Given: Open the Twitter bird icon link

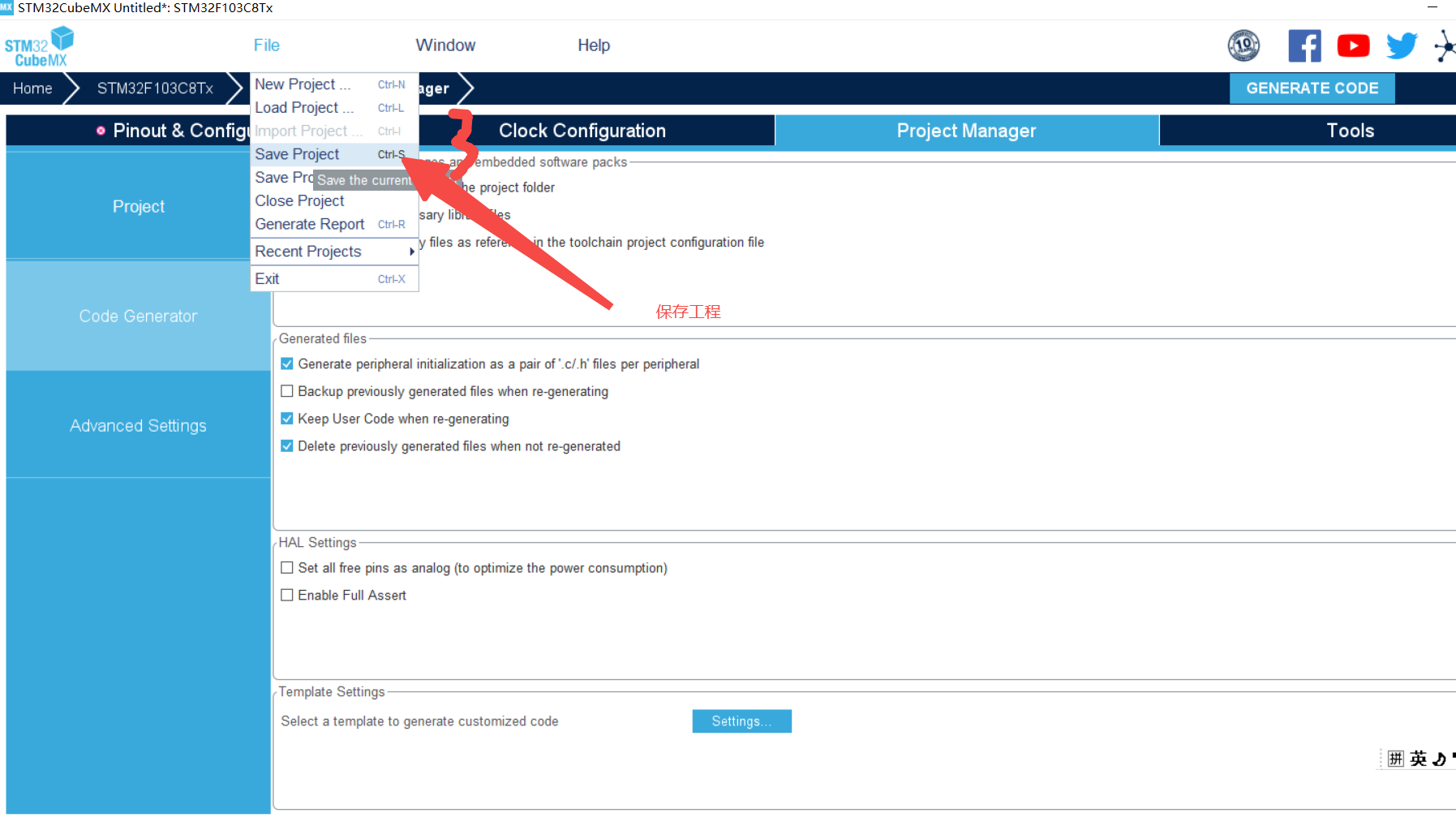Looking at the screenshot, I should tap(1402, 45).
